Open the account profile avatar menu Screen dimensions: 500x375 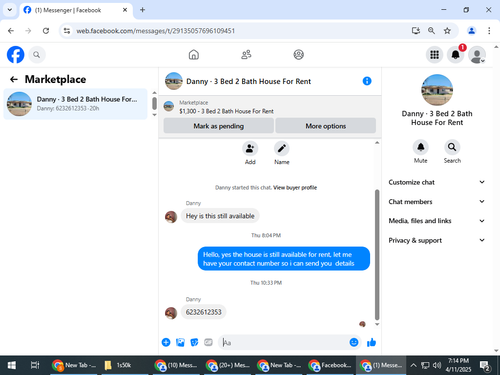477,55
